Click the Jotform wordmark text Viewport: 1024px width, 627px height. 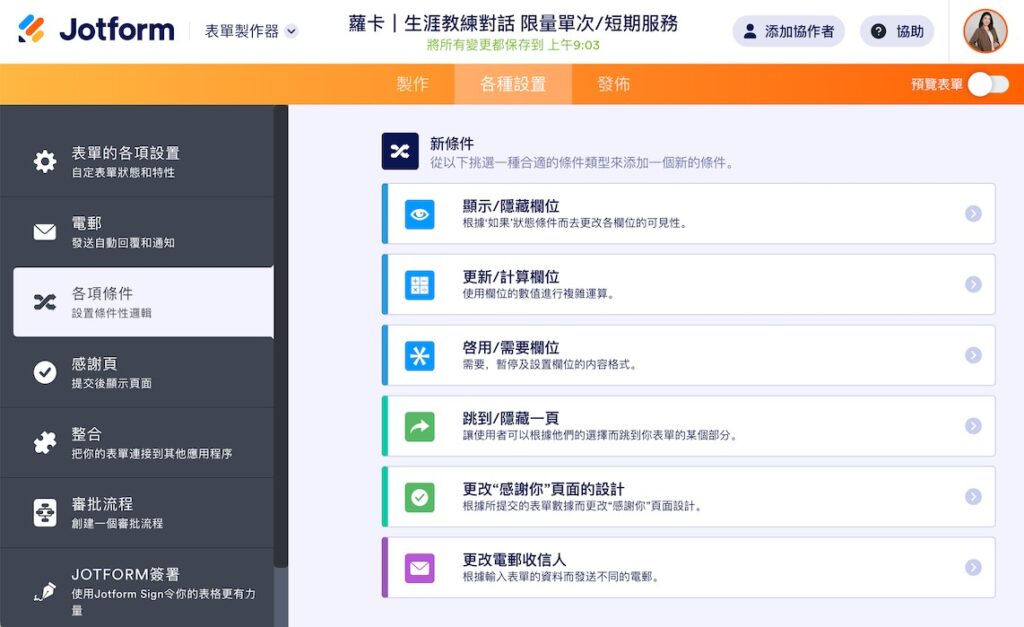tap(117, 30)
